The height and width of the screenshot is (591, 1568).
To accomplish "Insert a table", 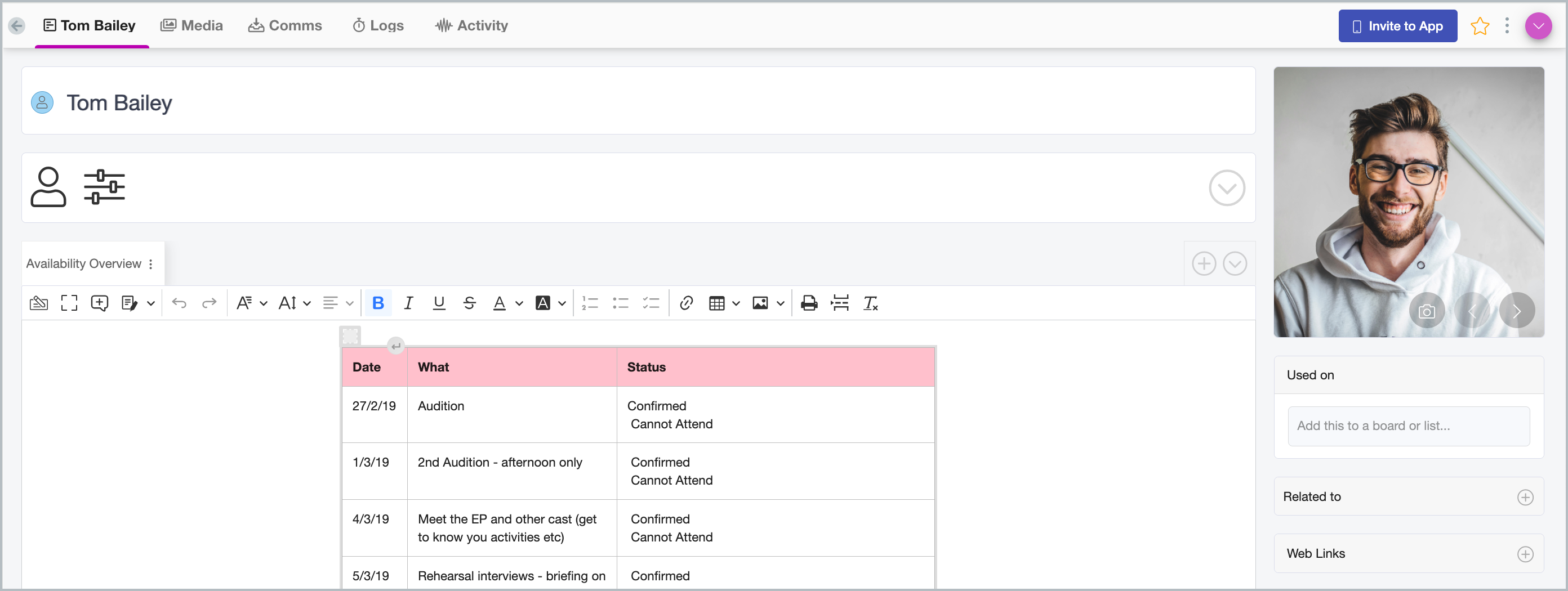I will [716, 303].
